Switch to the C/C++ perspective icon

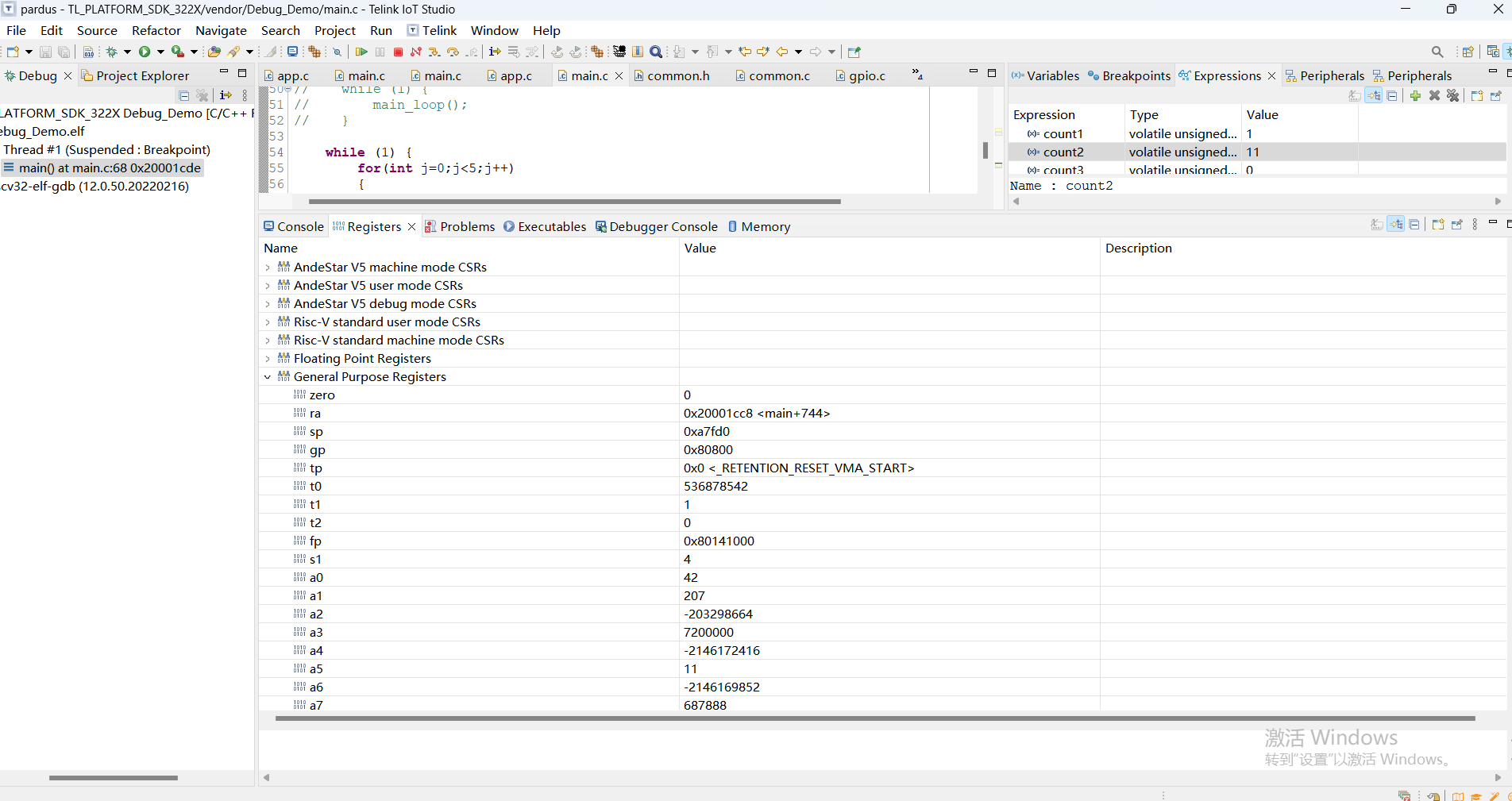point(1493,52)
